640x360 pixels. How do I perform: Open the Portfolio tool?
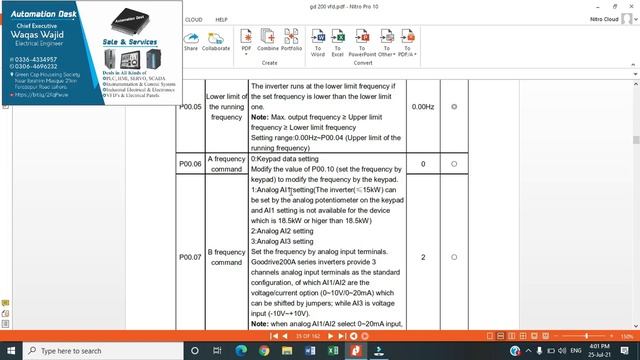[291, 40]
